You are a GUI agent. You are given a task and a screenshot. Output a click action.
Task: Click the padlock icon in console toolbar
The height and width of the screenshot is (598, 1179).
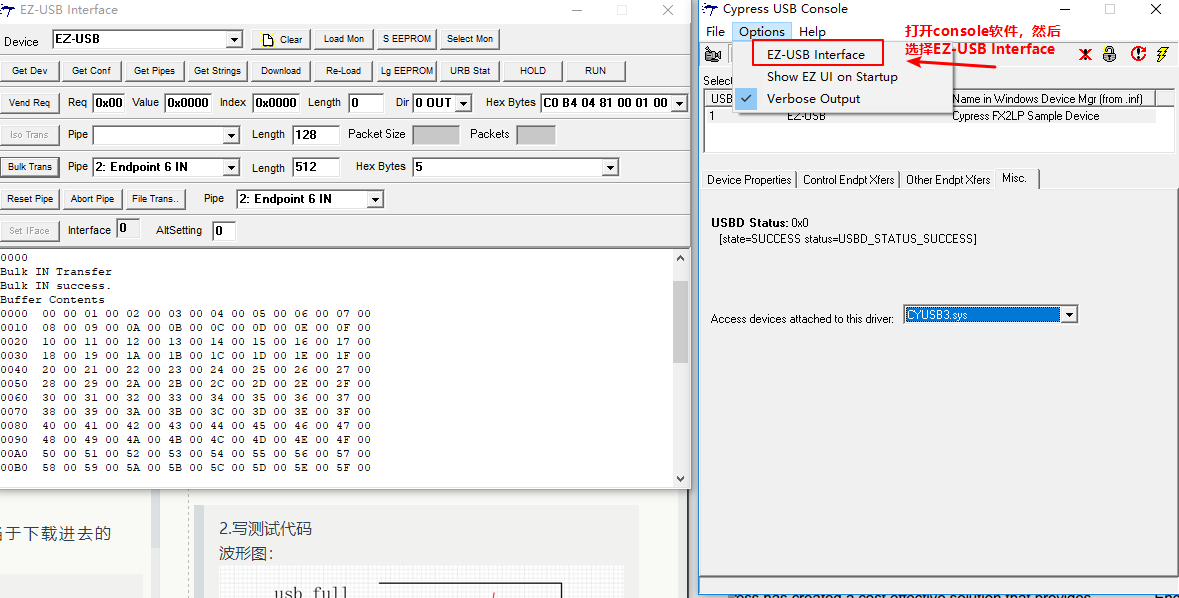tap(1110, 54)
